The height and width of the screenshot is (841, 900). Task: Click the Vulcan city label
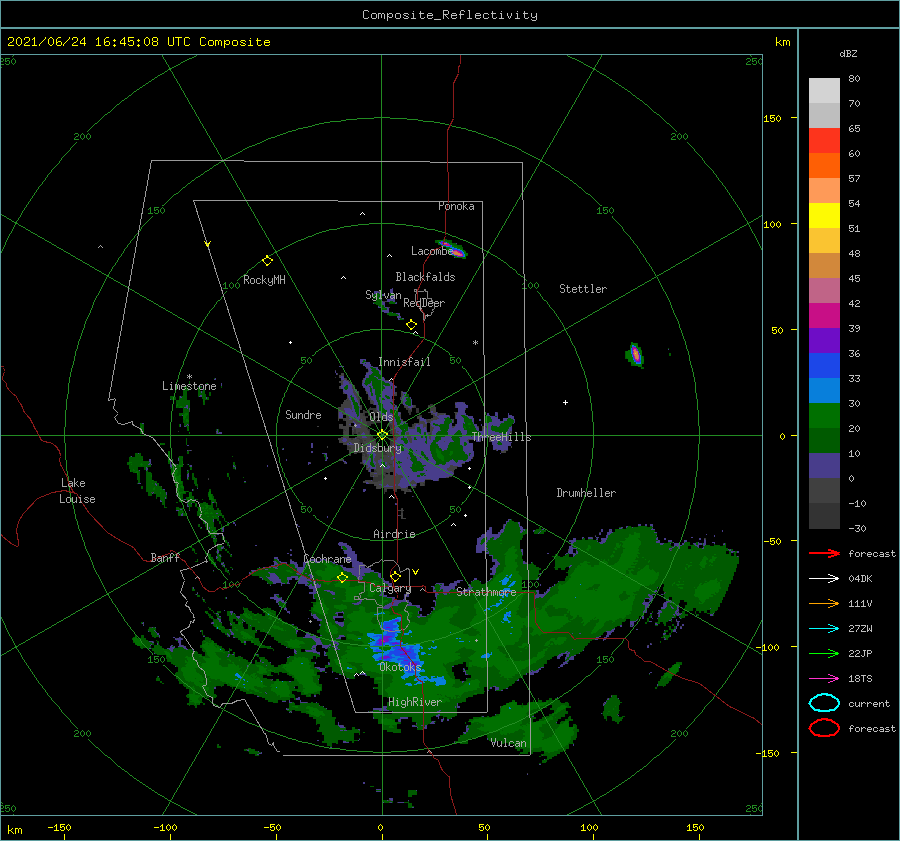coord(509,743)
